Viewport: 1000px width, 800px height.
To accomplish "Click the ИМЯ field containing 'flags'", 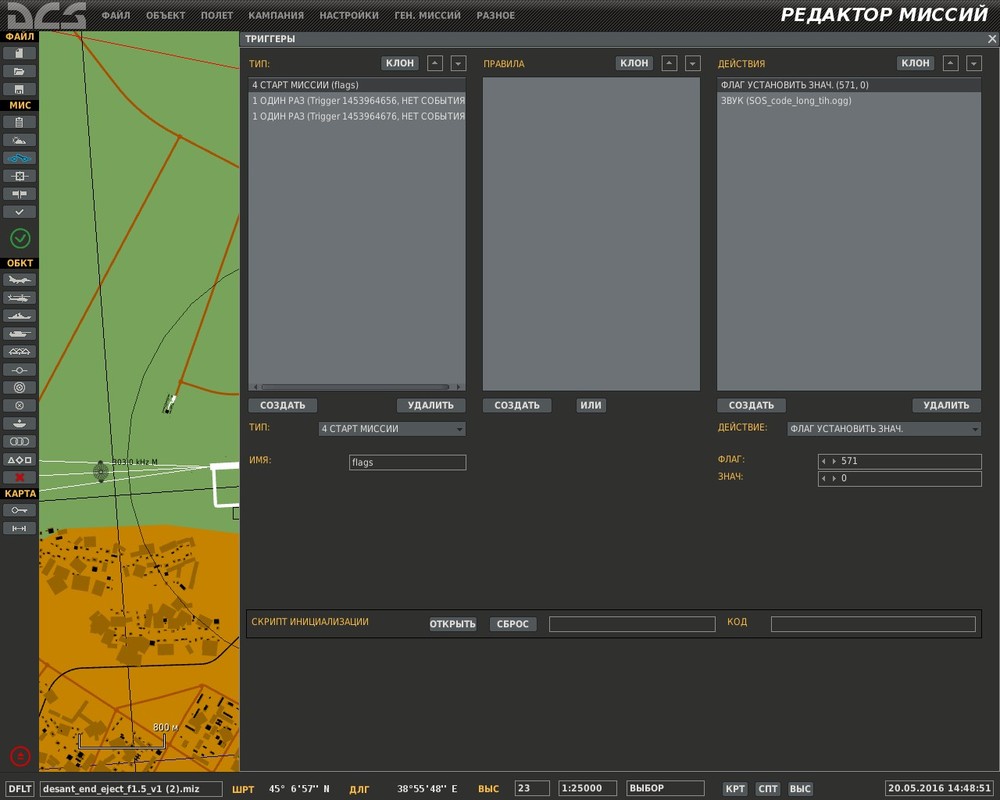I will (x=407, y=463).
